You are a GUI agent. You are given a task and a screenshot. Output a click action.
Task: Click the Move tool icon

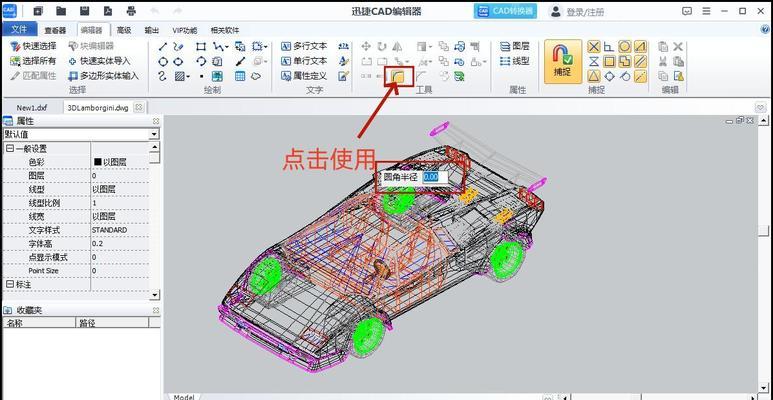(366, 46)
